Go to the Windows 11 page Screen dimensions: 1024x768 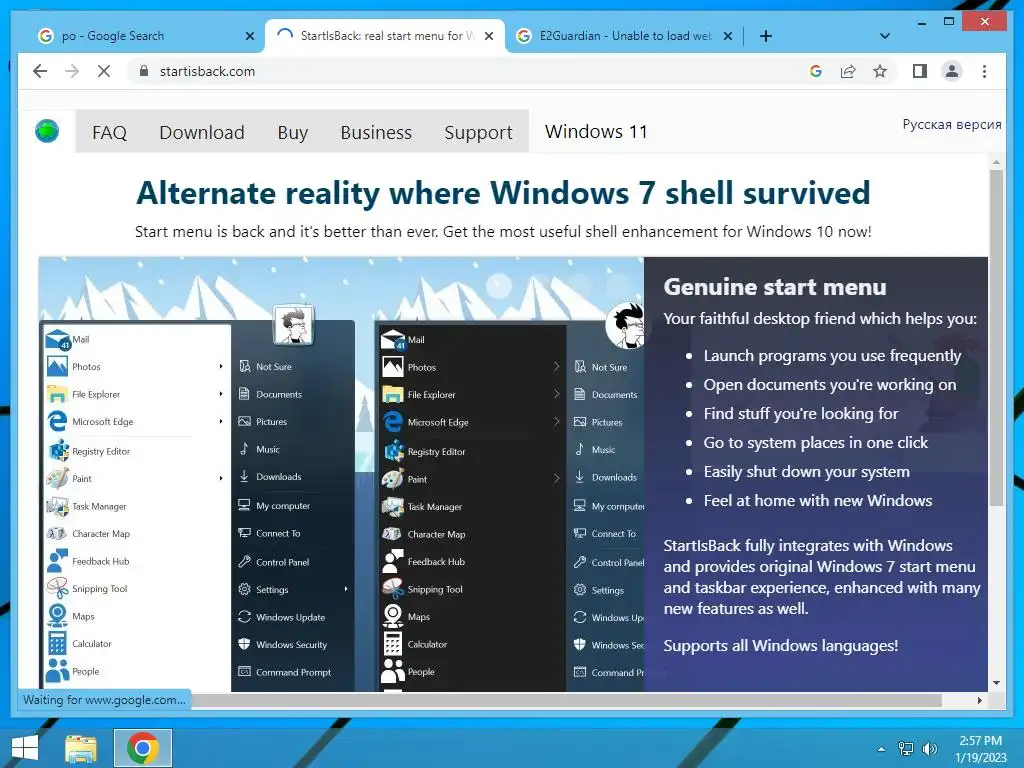click(596, 132)
